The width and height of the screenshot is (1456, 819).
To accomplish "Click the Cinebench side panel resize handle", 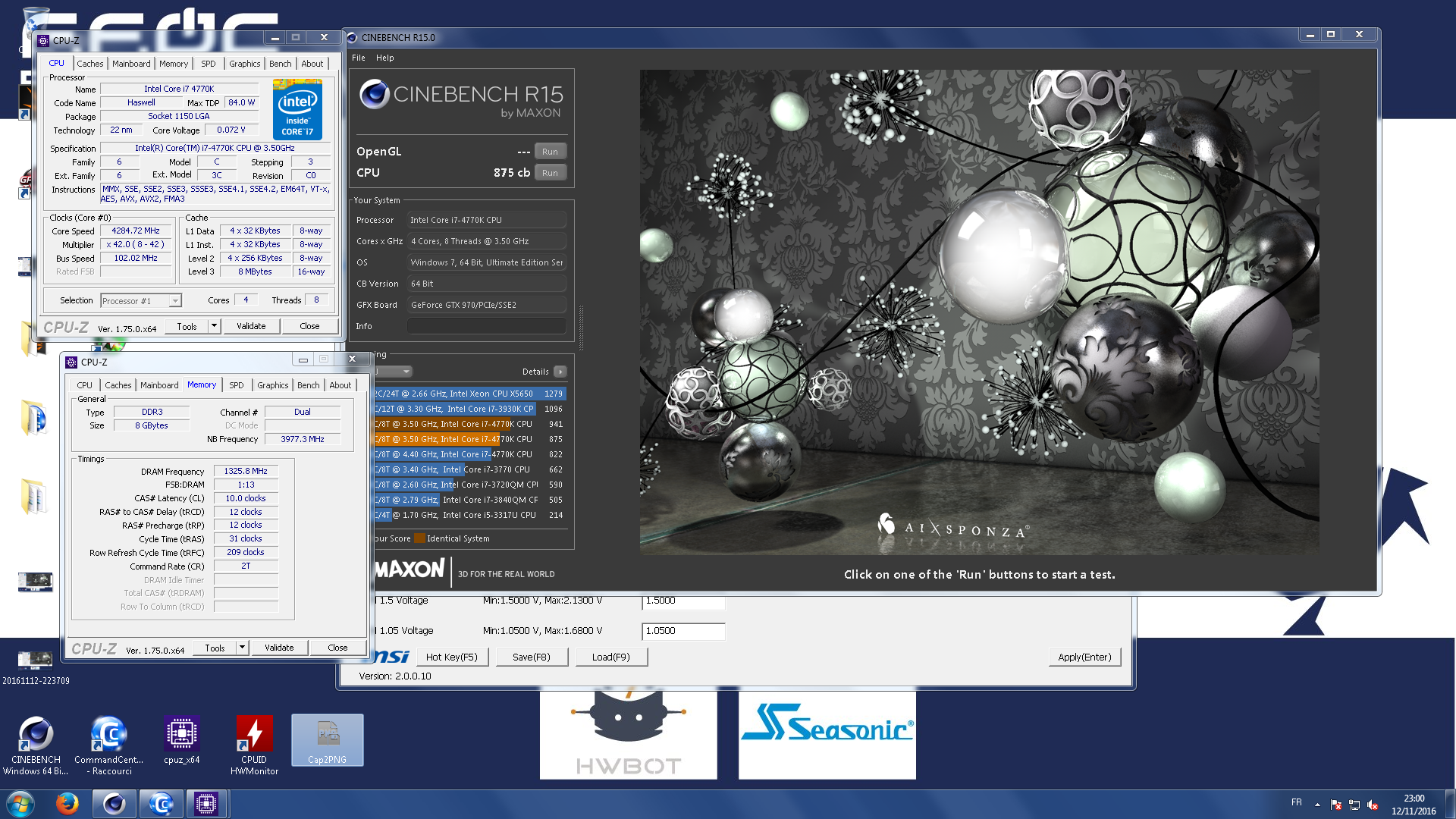I will tap(581, 328).
